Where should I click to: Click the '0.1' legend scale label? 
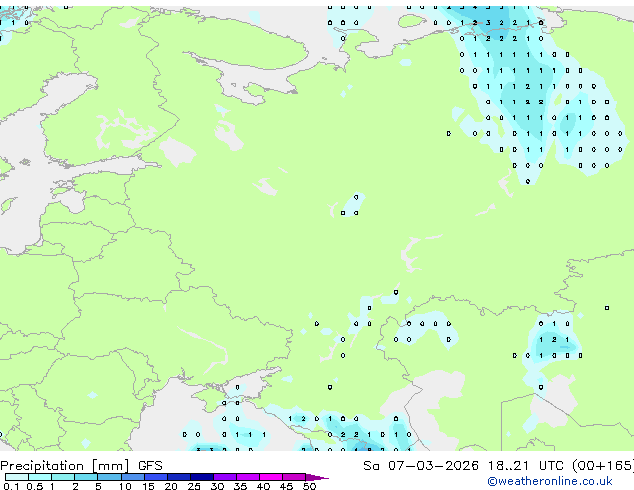[11, 486]
